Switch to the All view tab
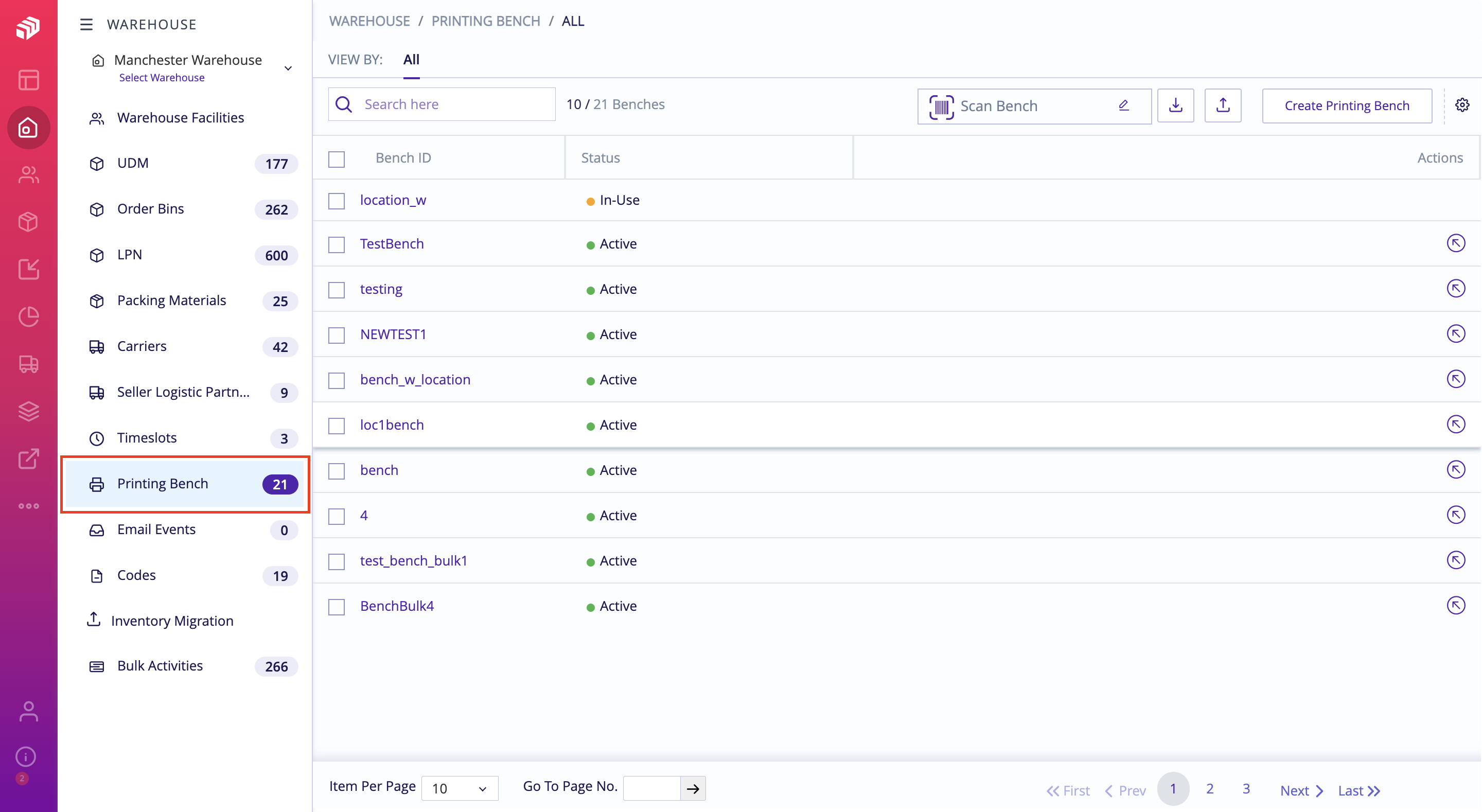This screenshot has height=812, width=1482. (411, 60)
